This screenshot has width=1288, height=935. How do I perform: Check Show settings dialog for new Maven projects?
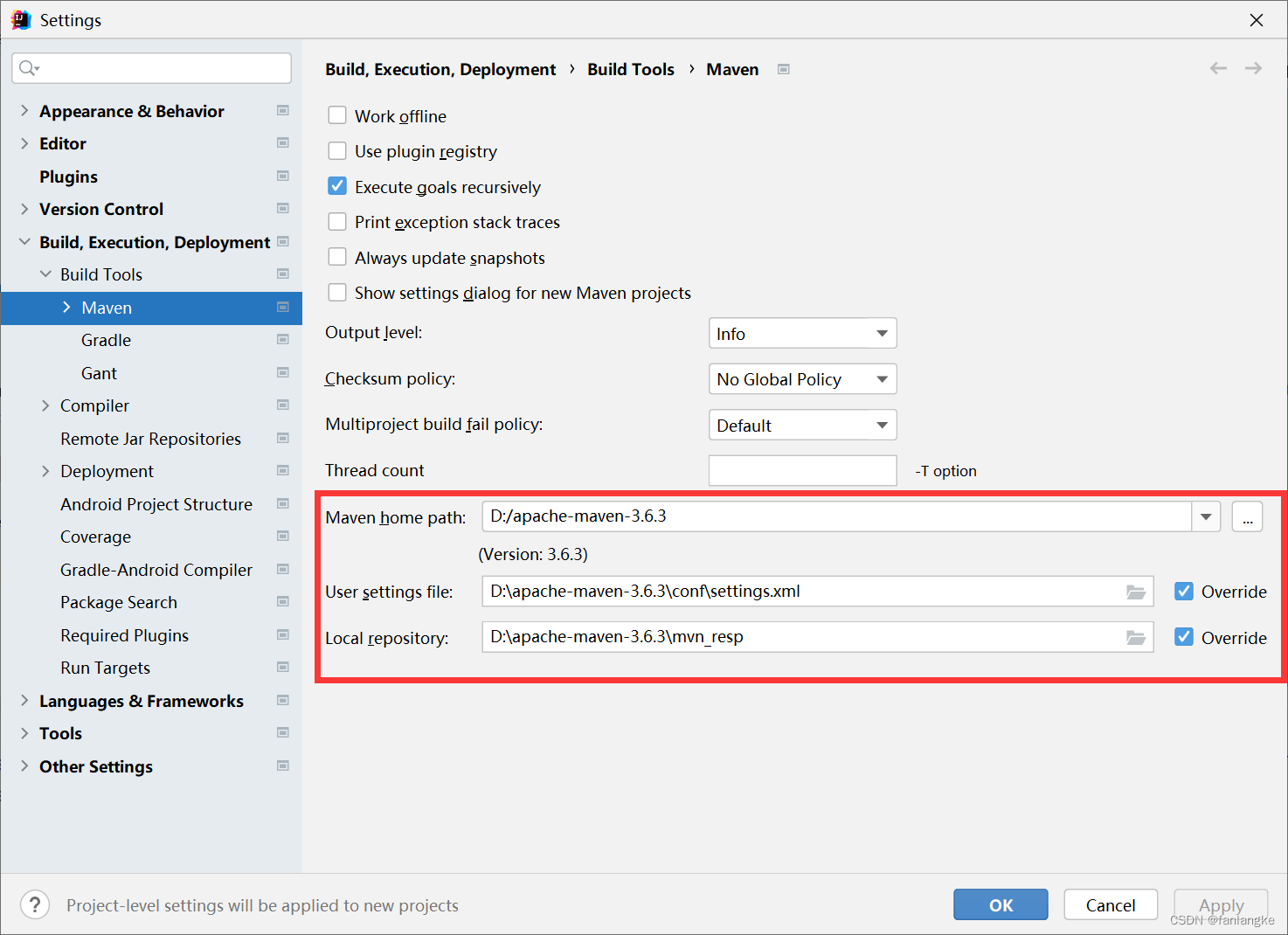pos(337,293)
